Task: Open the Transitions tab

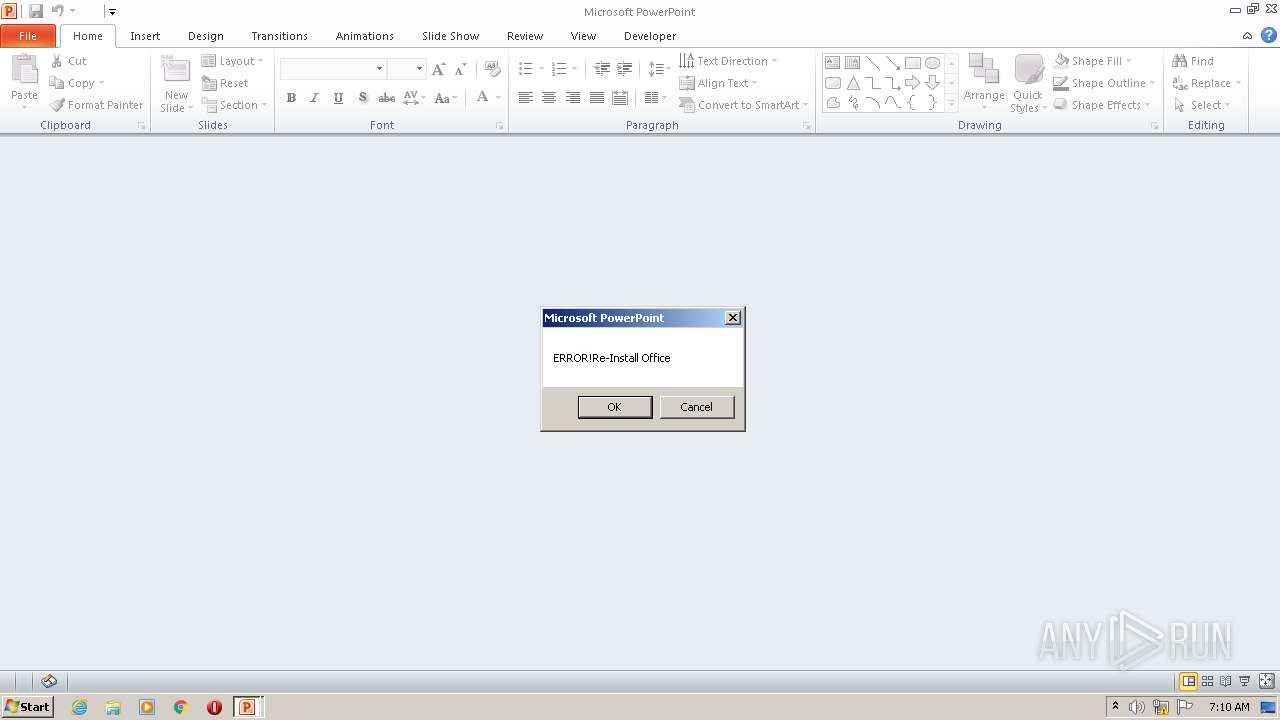Action: point(280,36)
